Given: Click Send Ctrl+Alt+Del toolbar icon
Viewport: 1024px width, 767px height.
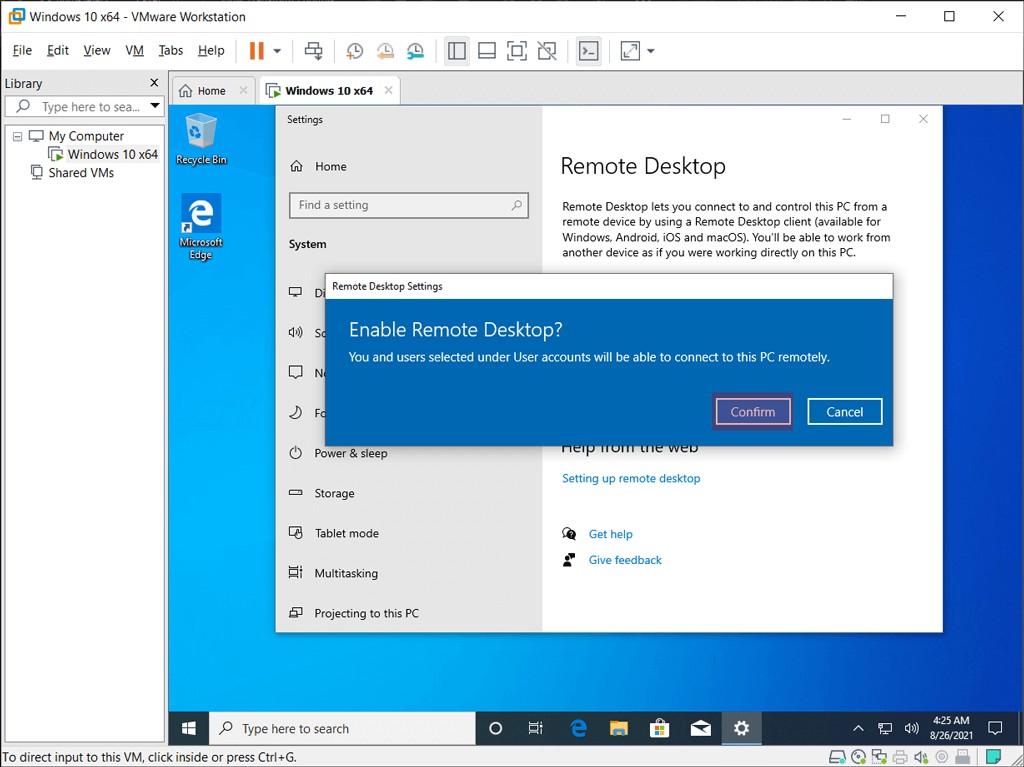Looking at the screenshot, I should point(314,51).
